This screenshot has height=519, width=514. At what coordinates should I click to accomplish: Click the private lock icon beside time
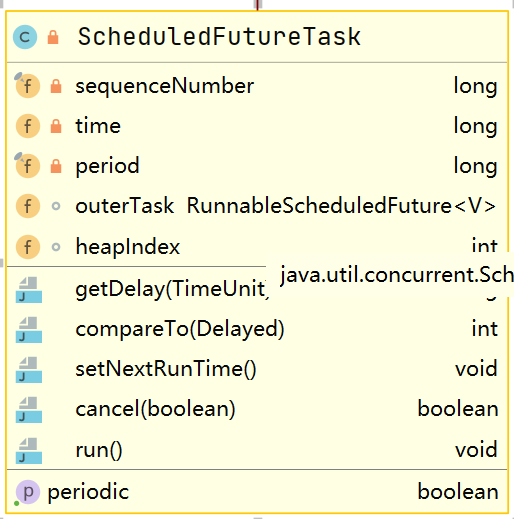(x=56, y=126)
